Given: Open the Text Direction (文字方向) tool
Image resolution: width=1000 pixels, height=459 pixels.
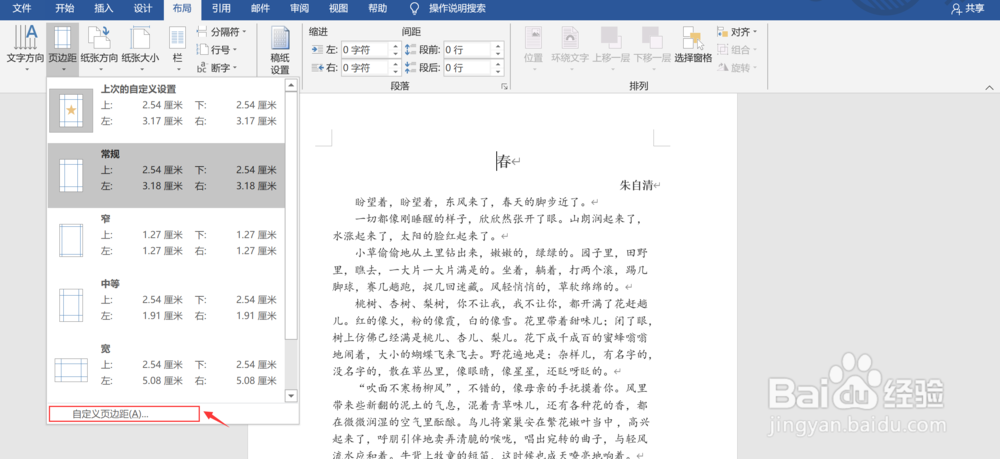Looking at the screenshot, I should click(x=25, y=48).
